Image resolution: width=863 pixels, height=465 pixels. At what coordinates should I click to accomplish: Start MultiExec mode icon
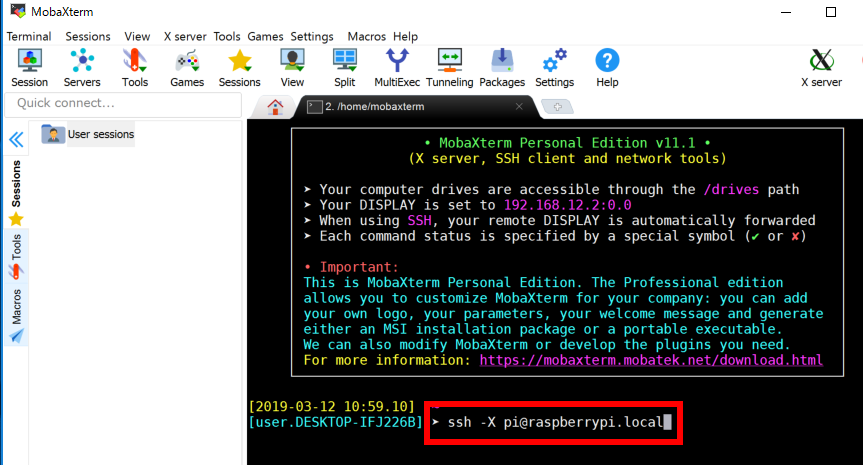point(397,68)
